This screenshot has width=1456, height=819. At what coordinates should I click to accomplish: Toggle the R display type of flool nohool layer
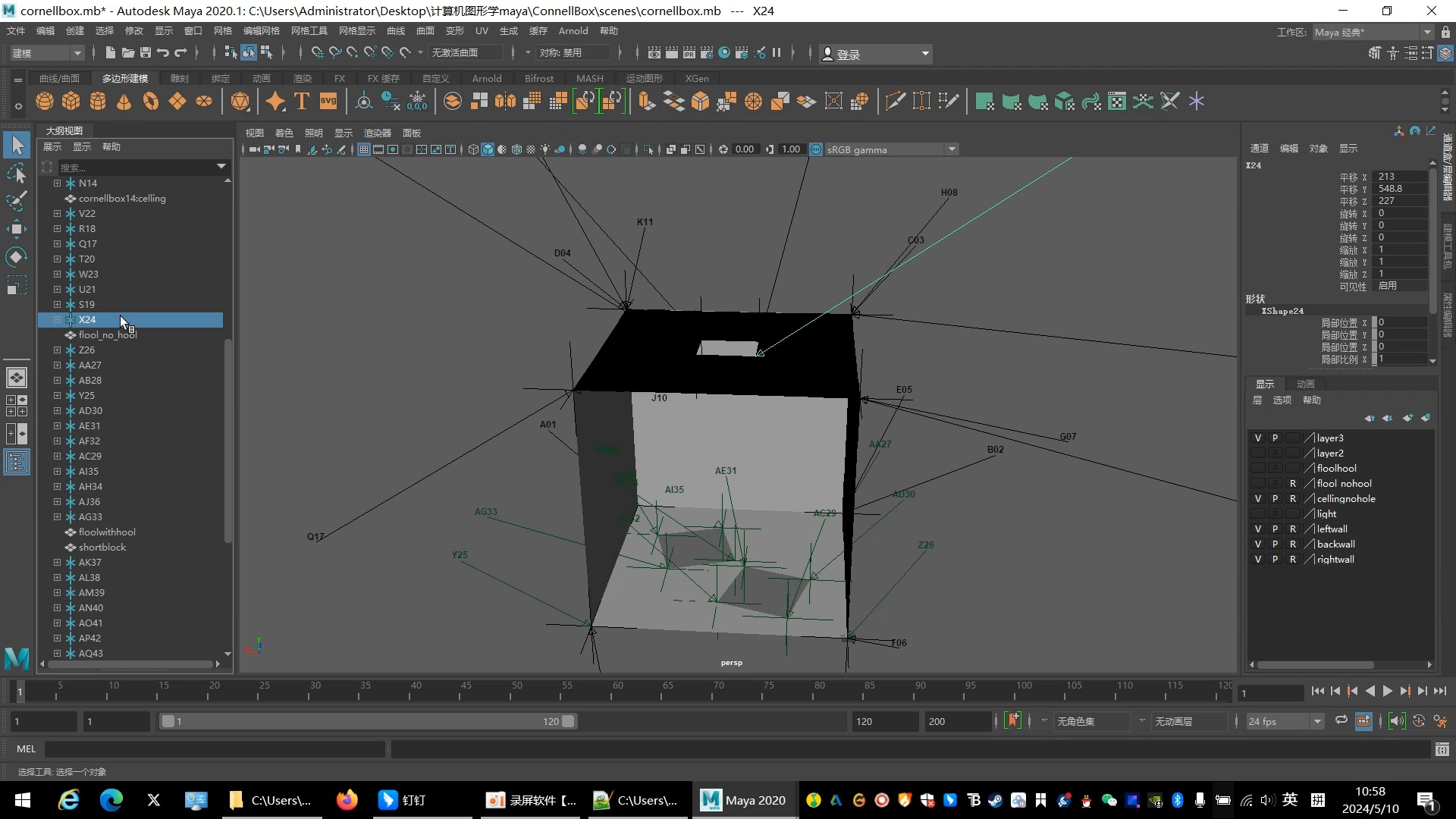[x=1293, y=483]
